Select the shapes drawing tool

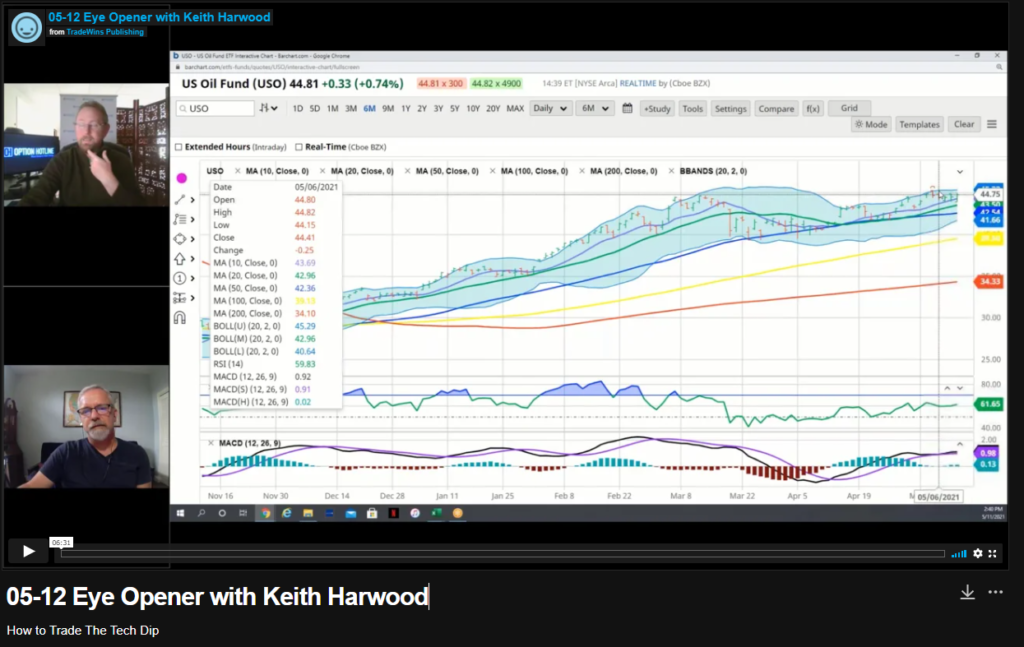point(180,239)
